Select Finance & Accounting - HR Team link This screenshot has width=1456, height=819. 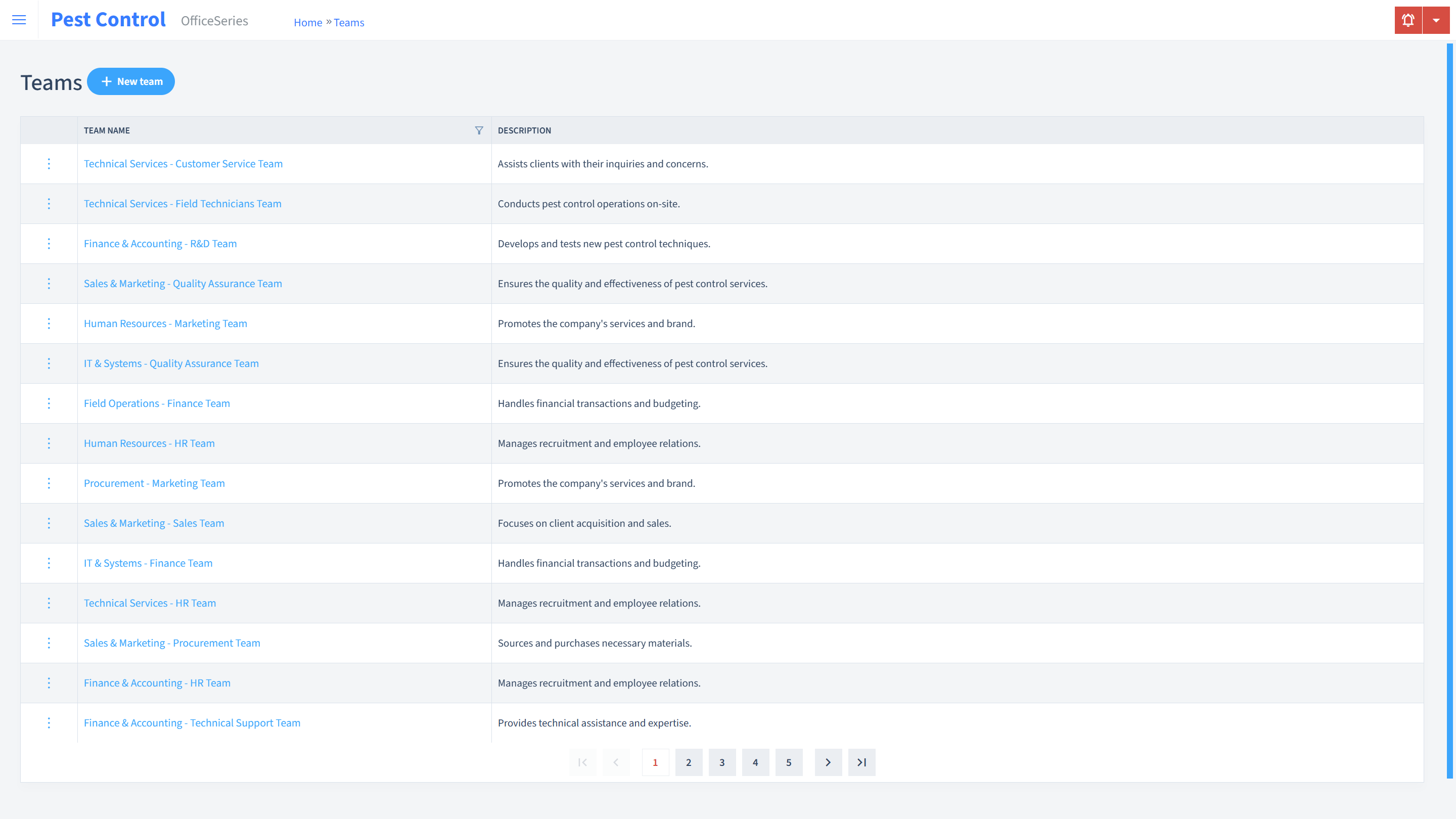(x=157, y=682)
